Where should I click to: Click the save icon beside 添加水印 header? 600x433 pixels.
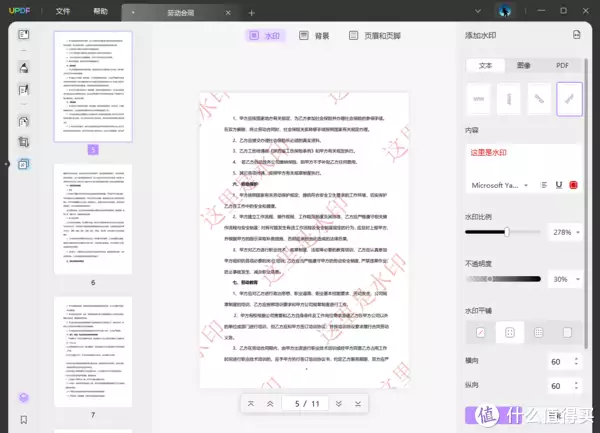(577, 35)
